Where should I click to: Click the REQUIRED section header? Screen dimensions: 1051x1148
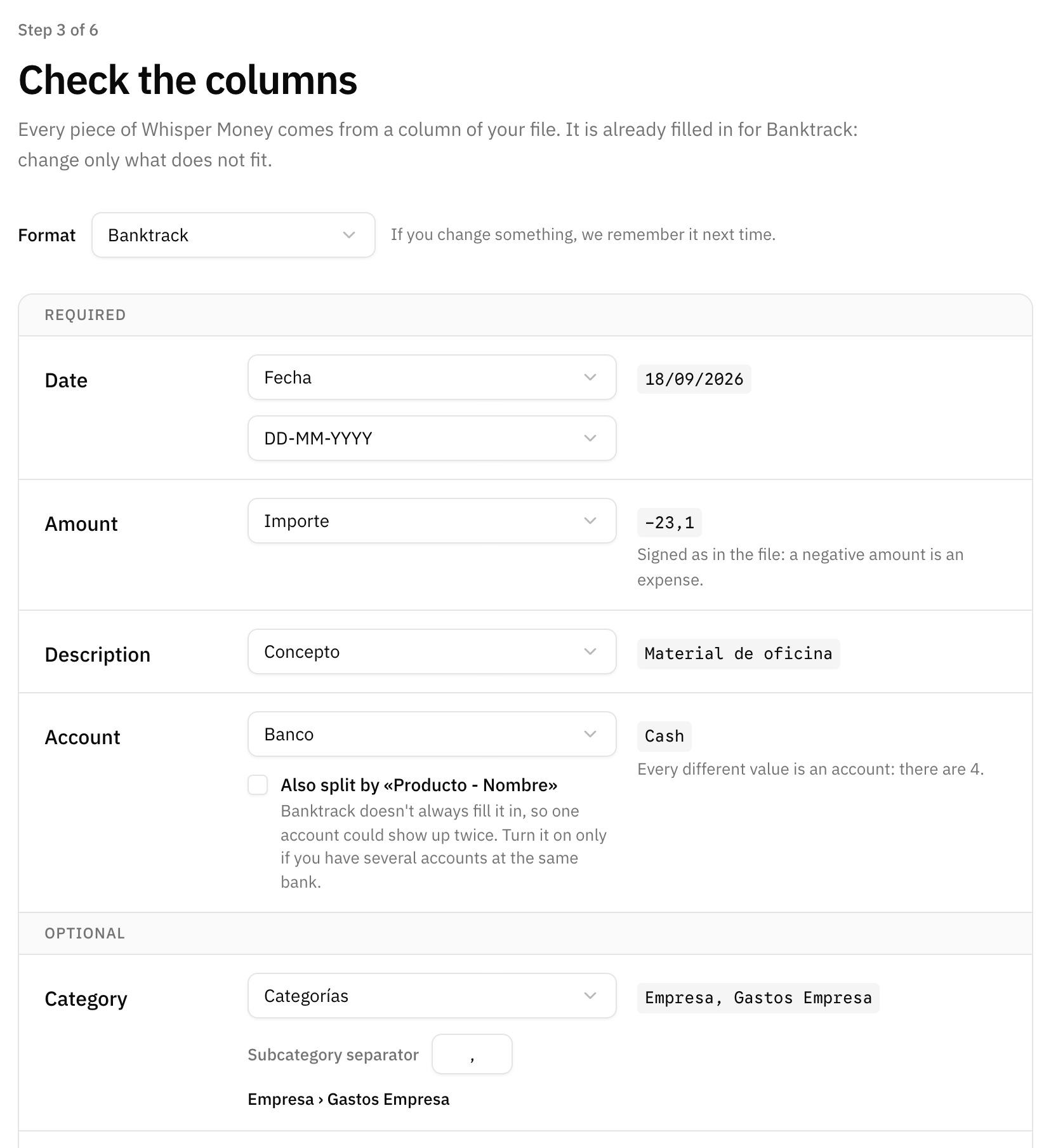tap(85, 315)
